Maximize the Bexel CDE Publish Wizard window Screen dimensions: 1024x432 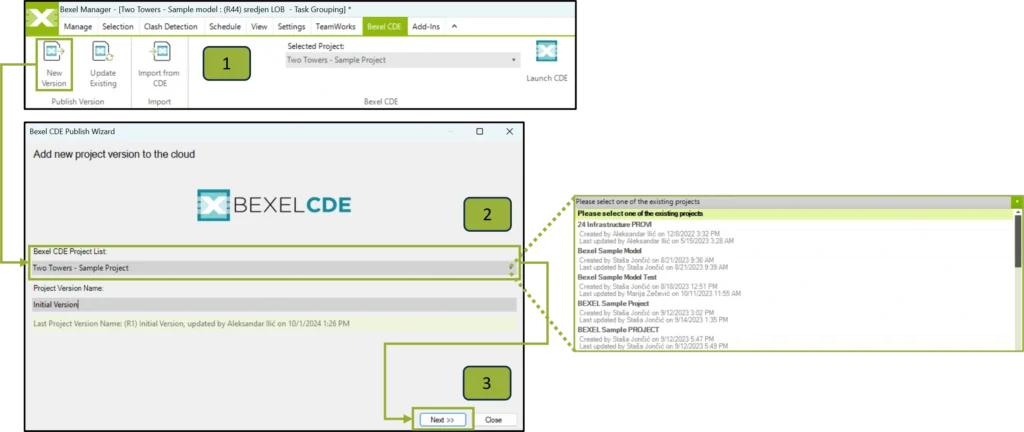479,131
